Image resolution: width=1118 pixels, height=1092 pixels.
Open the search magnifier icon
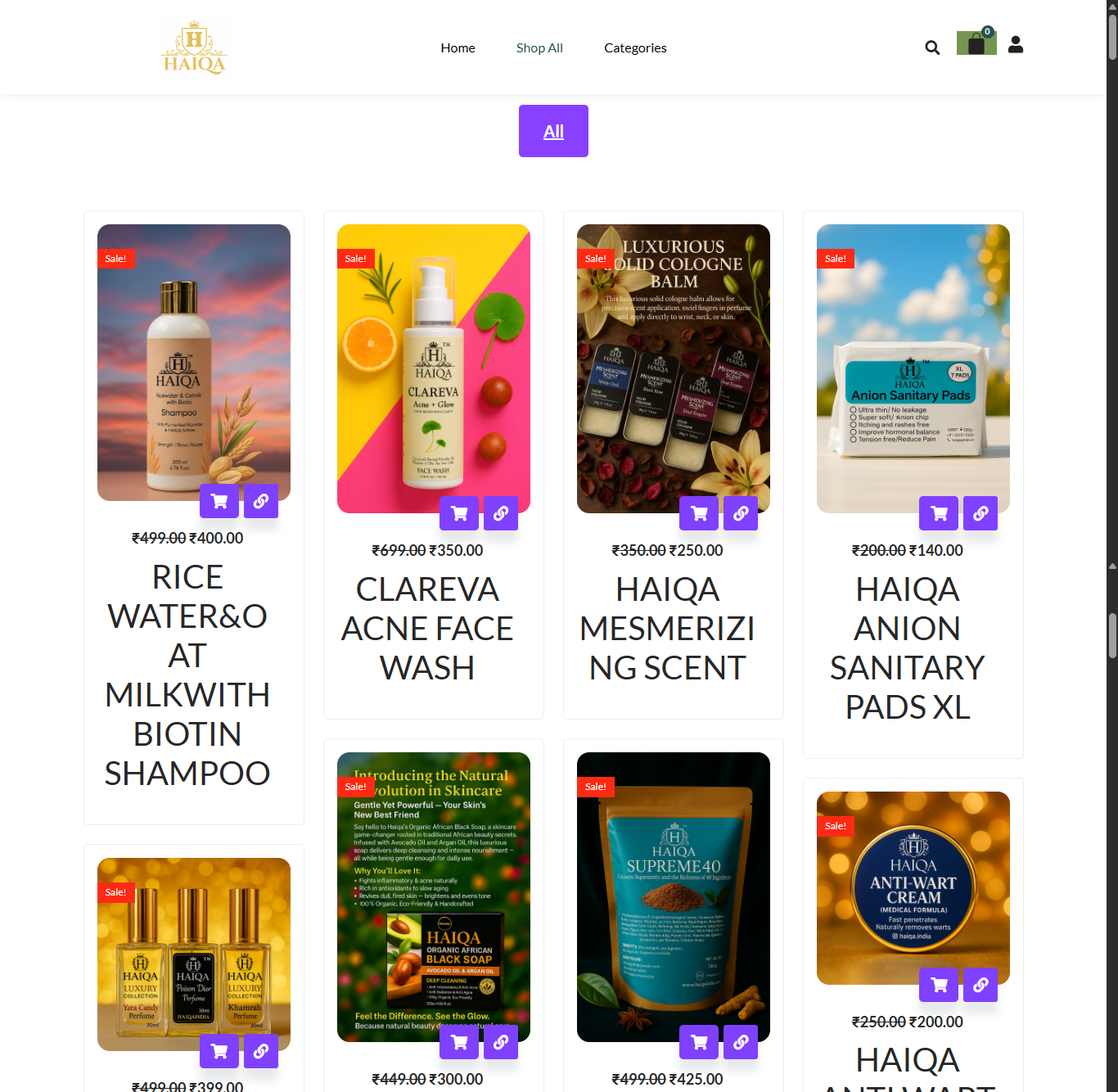coord(932,47)
